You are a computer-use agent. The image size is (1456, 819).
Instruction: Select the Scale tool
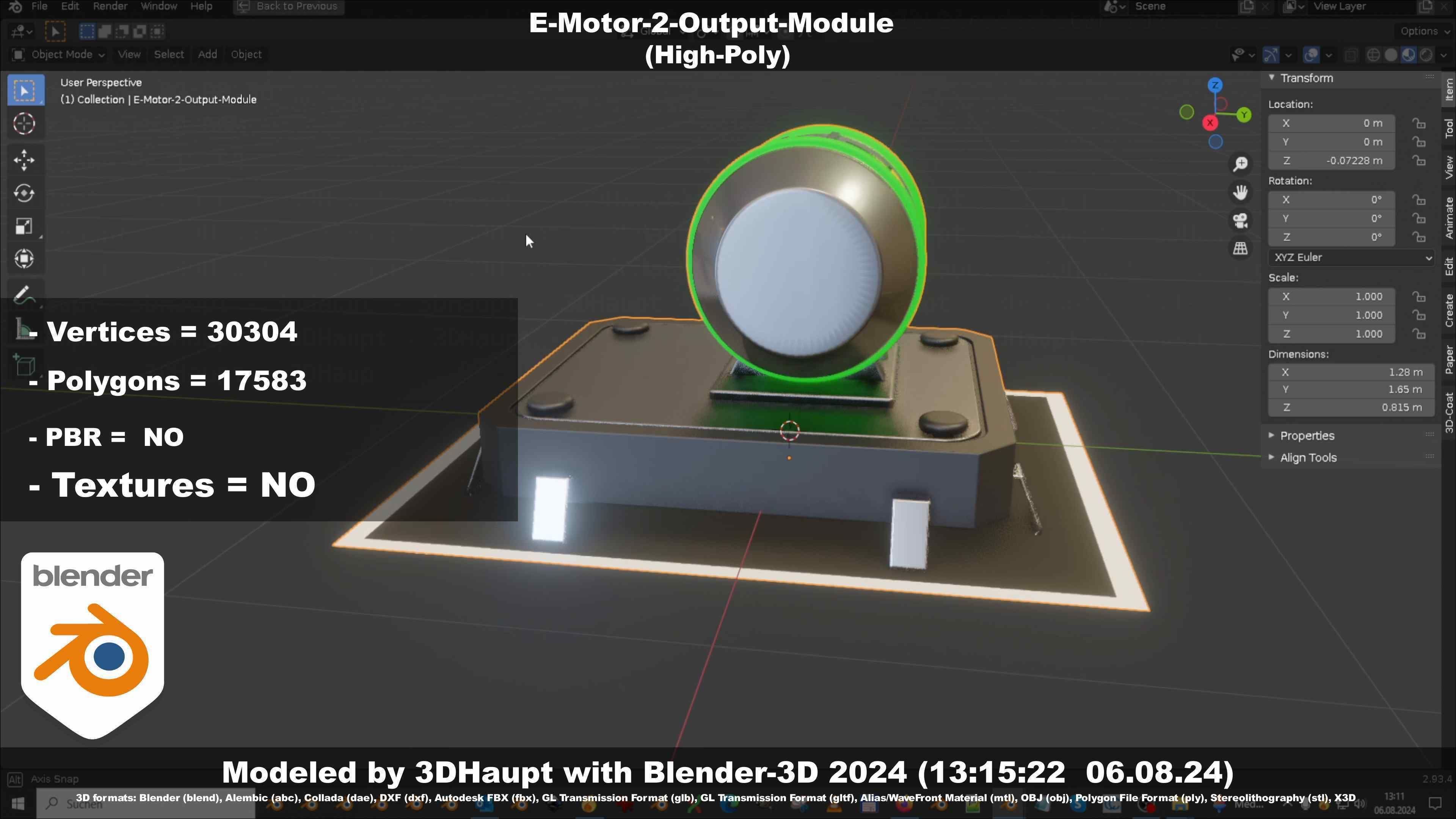coord(24,226)
